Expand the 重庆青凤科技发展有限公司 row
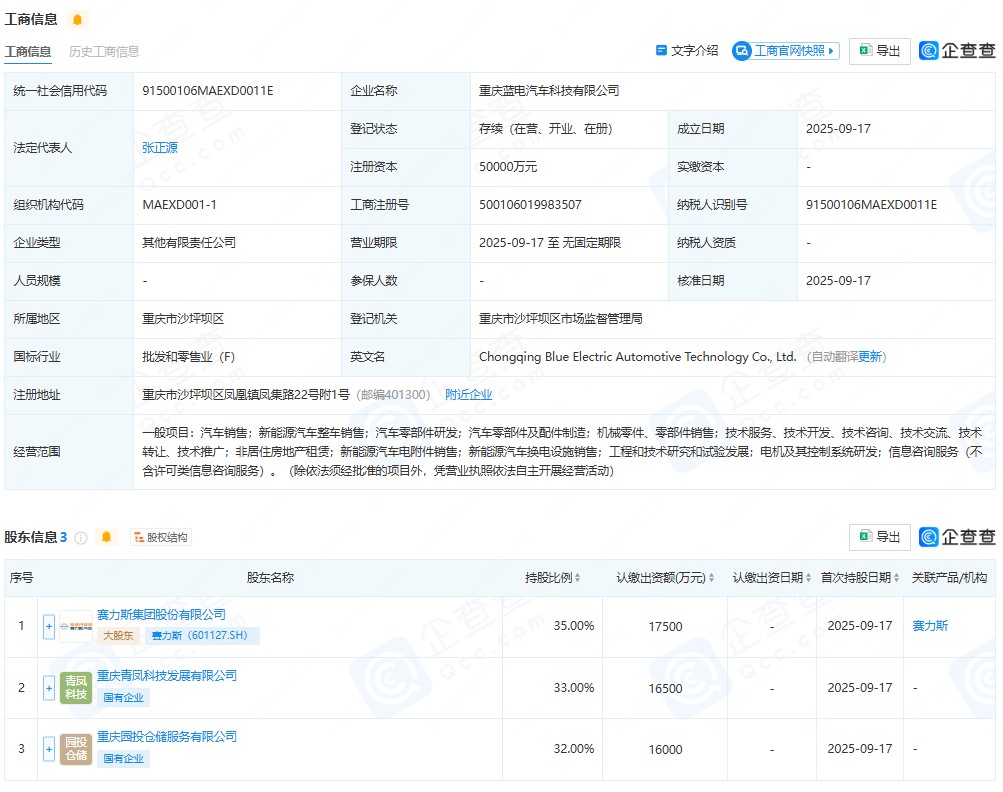 pos(49,688)
